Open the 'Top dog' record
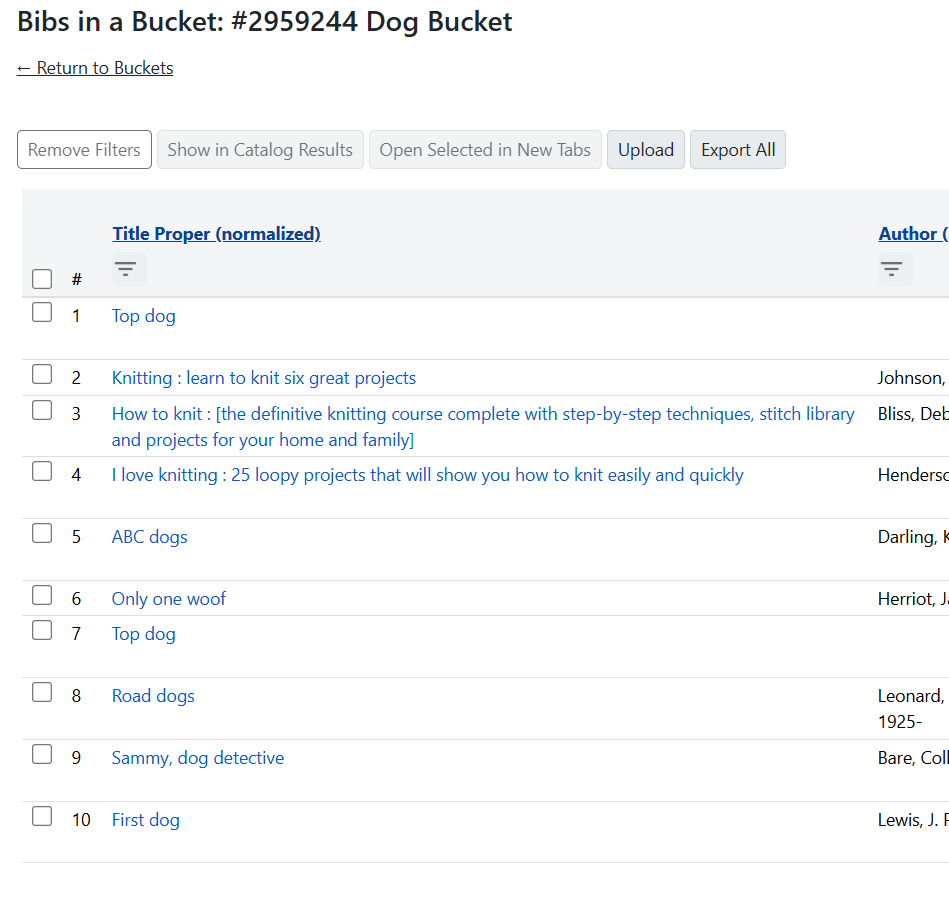Image resolution: width=949 pixels, height=902 pixels. [x=143, y=315]
